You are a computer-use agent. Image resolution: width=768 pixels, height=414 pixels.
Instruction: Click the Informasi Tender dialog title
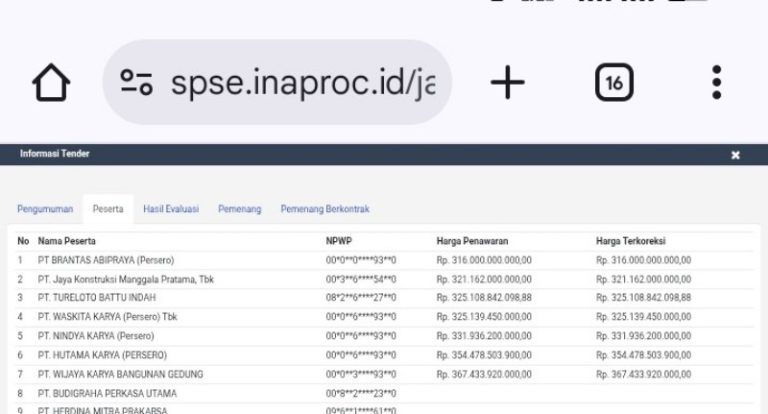tap(54, 154)
